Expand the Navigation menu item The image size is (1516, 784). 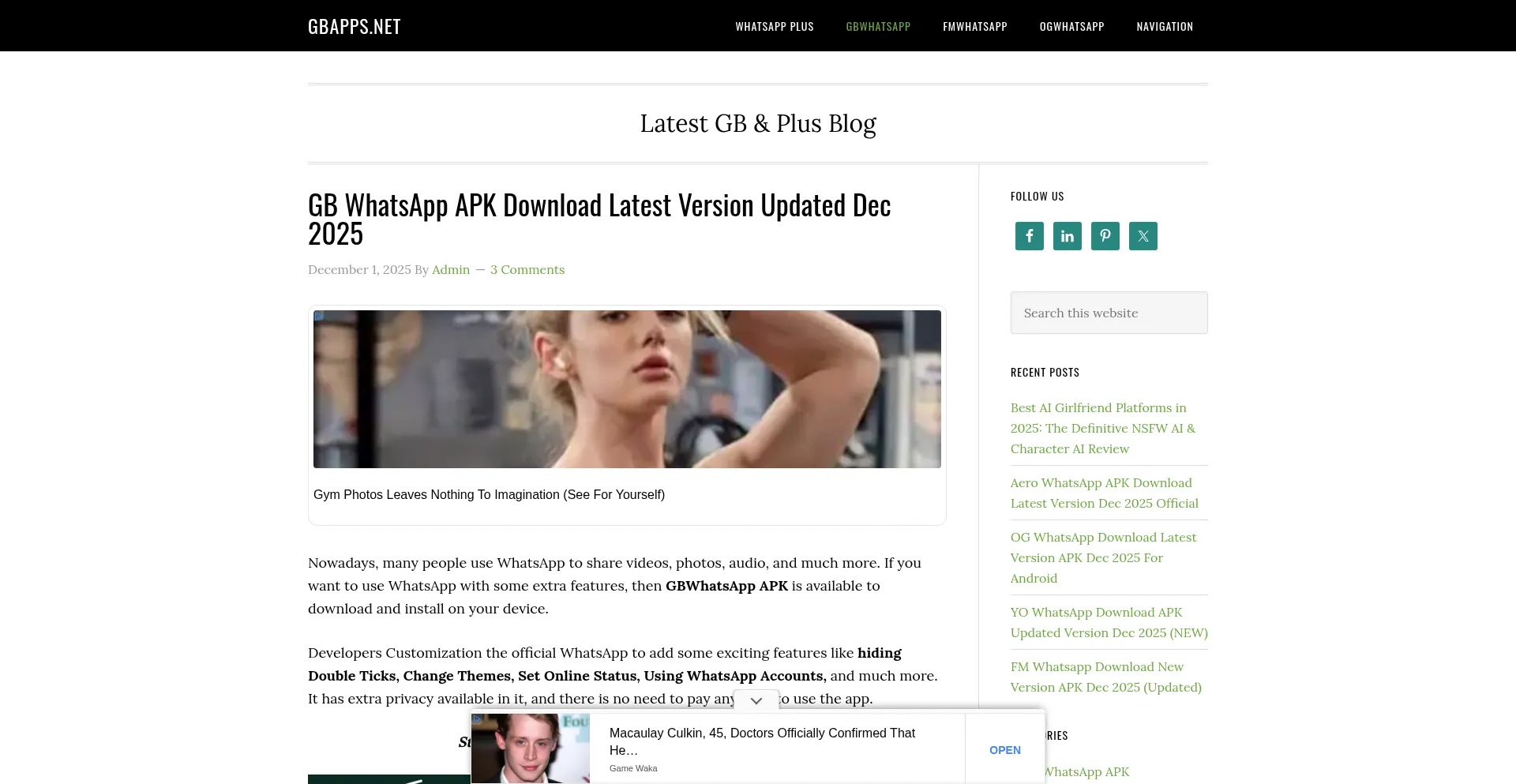pos(1164,26)
